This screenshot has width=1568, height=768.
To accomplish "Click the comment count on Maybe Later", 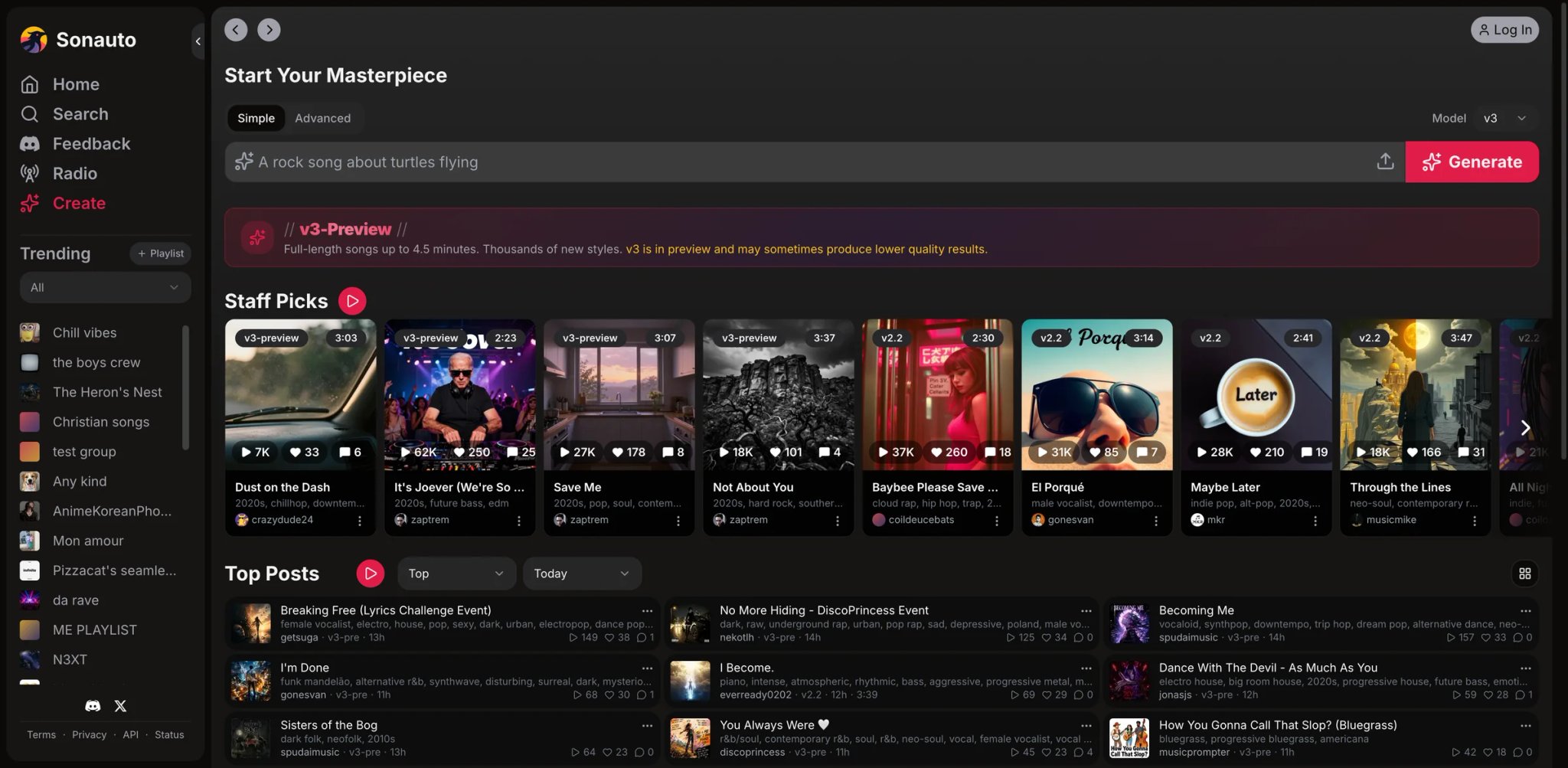I will (x=1315, y=452).
